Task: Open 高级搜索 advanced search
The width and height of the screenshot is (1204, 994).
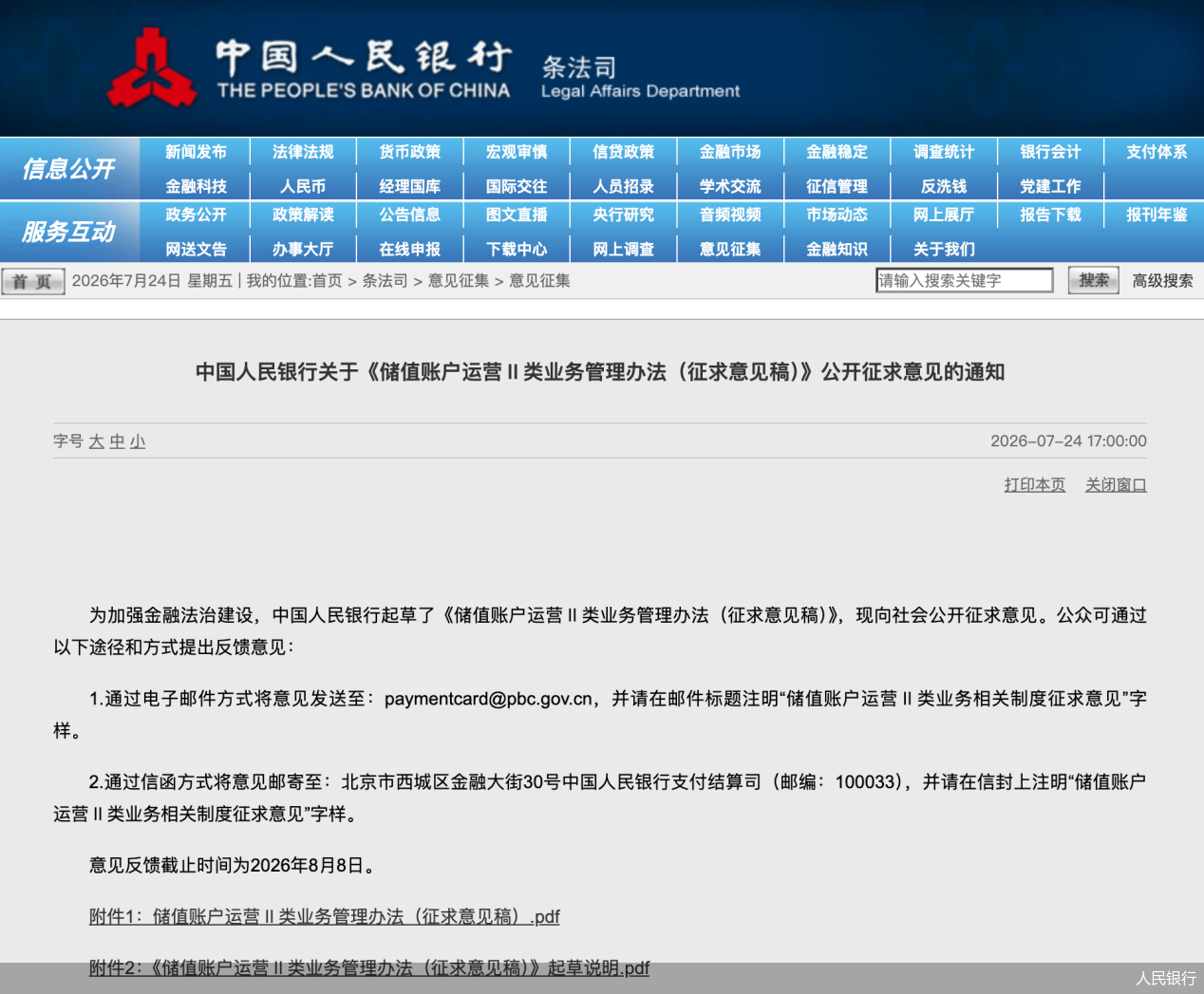Action: [x=1162, y=281]
